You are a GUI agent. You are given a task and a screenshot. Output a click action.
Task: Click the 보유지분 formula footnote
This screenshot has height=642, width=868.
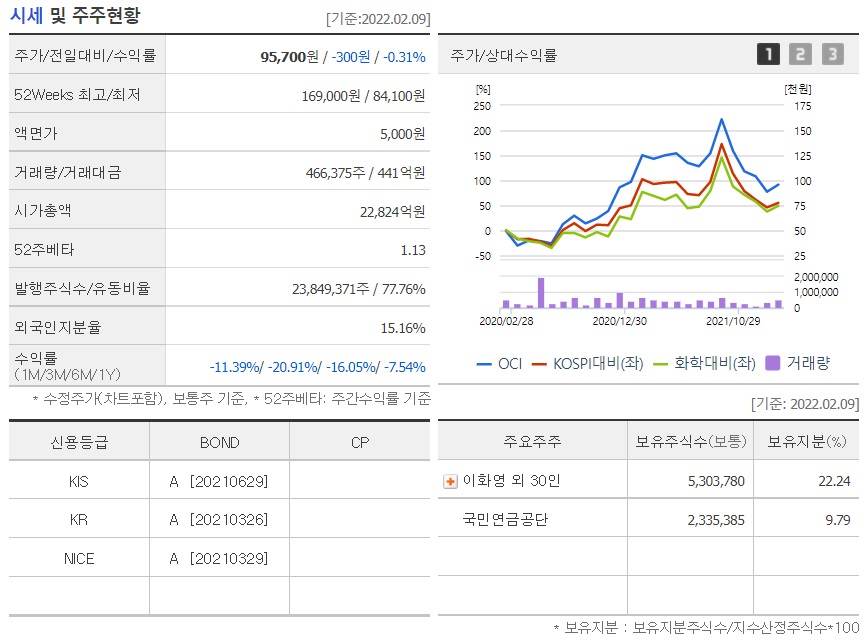pyautogui.click(x=706, y=628)
